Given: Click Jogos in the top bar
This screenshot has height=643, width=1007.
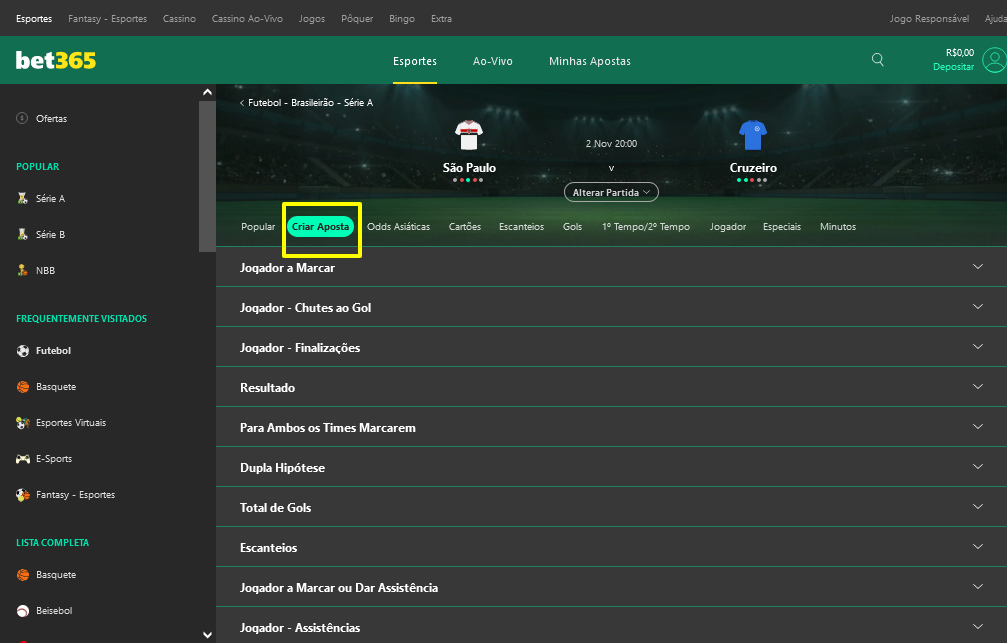Looking at the screenshot, I should [x=311, y=19].
